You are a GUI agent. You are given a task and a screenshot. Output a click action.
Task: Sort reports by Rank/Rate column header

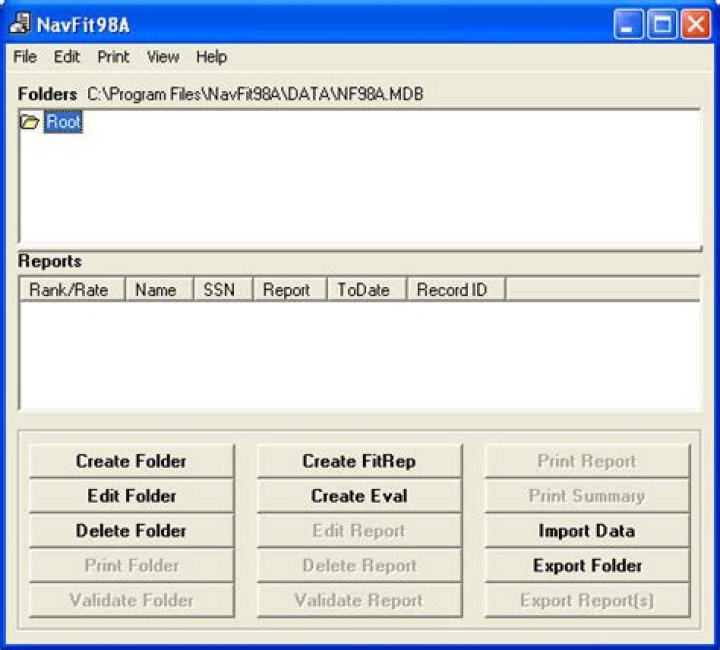pos(69,290)
